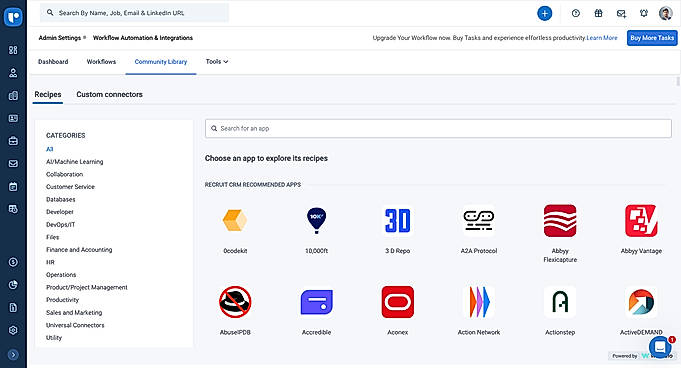The height and width of the screenshot is (368, 681).
Task: Click the Buy More Tasks button
Action: 652,38
